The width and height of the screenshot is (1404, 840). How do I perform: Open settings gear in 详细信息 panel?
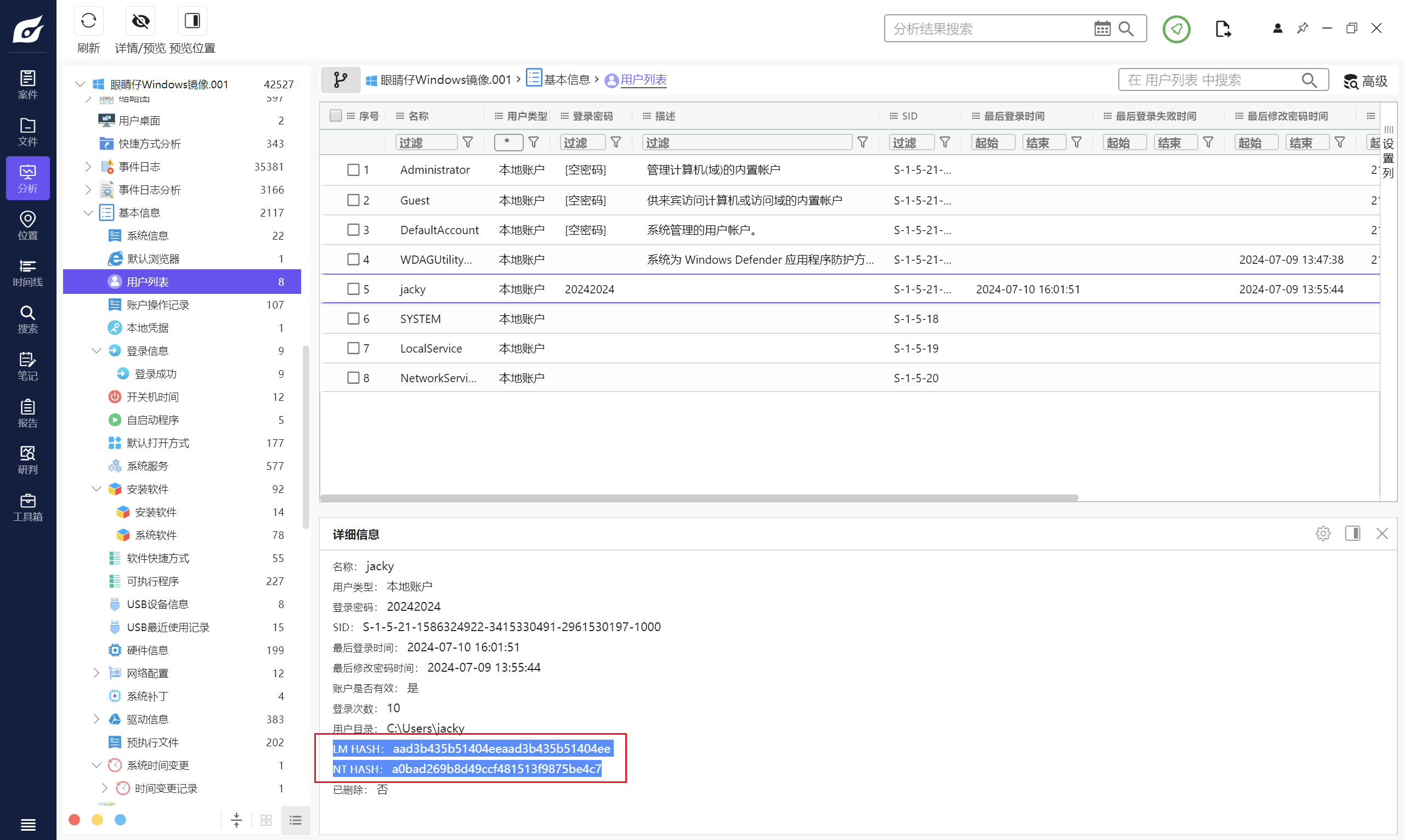click(x=1323, y=534)
